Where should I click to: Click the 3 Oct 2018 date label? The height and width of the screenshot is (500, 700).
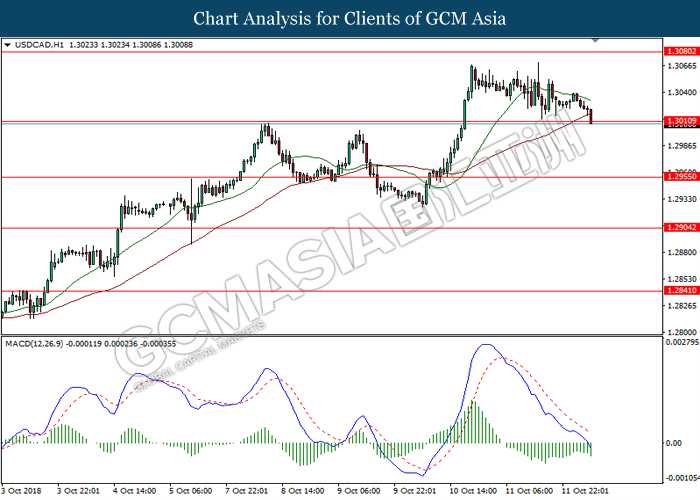21,491
